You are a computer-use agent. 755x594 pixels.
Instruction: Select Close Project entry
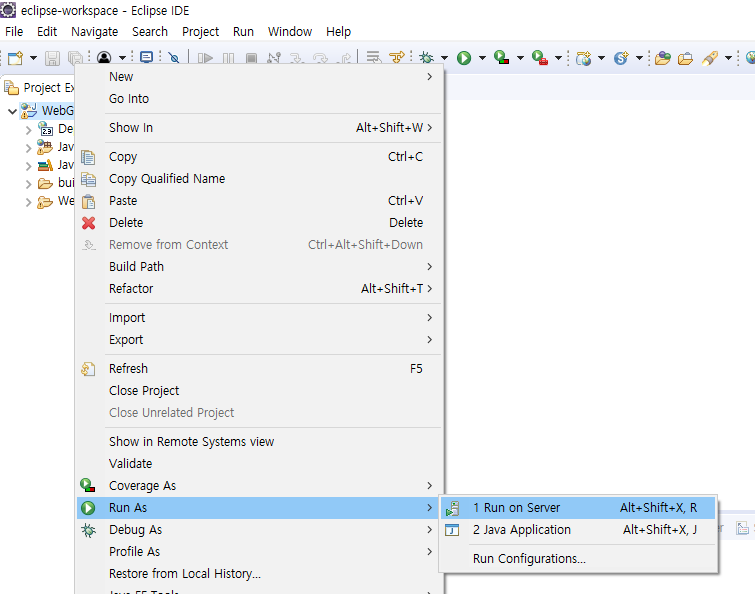(260, 391)
